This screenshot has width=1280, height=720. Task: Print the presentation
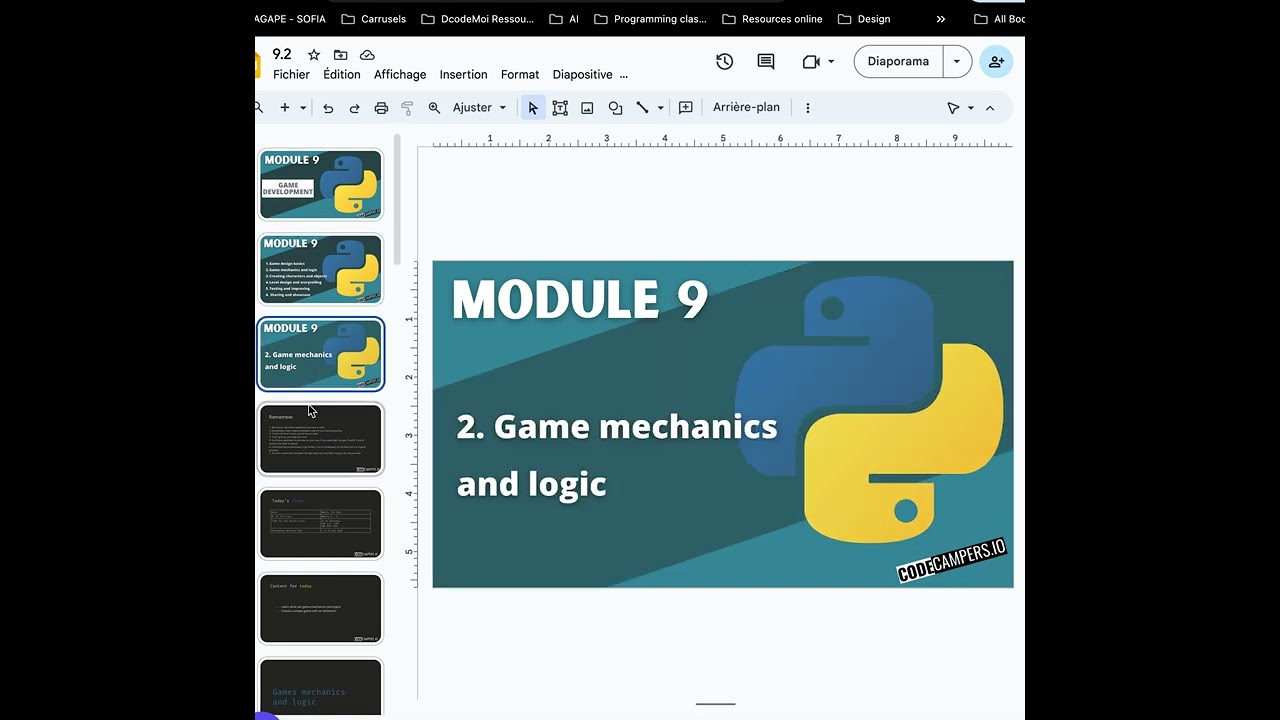pos(381,108)
